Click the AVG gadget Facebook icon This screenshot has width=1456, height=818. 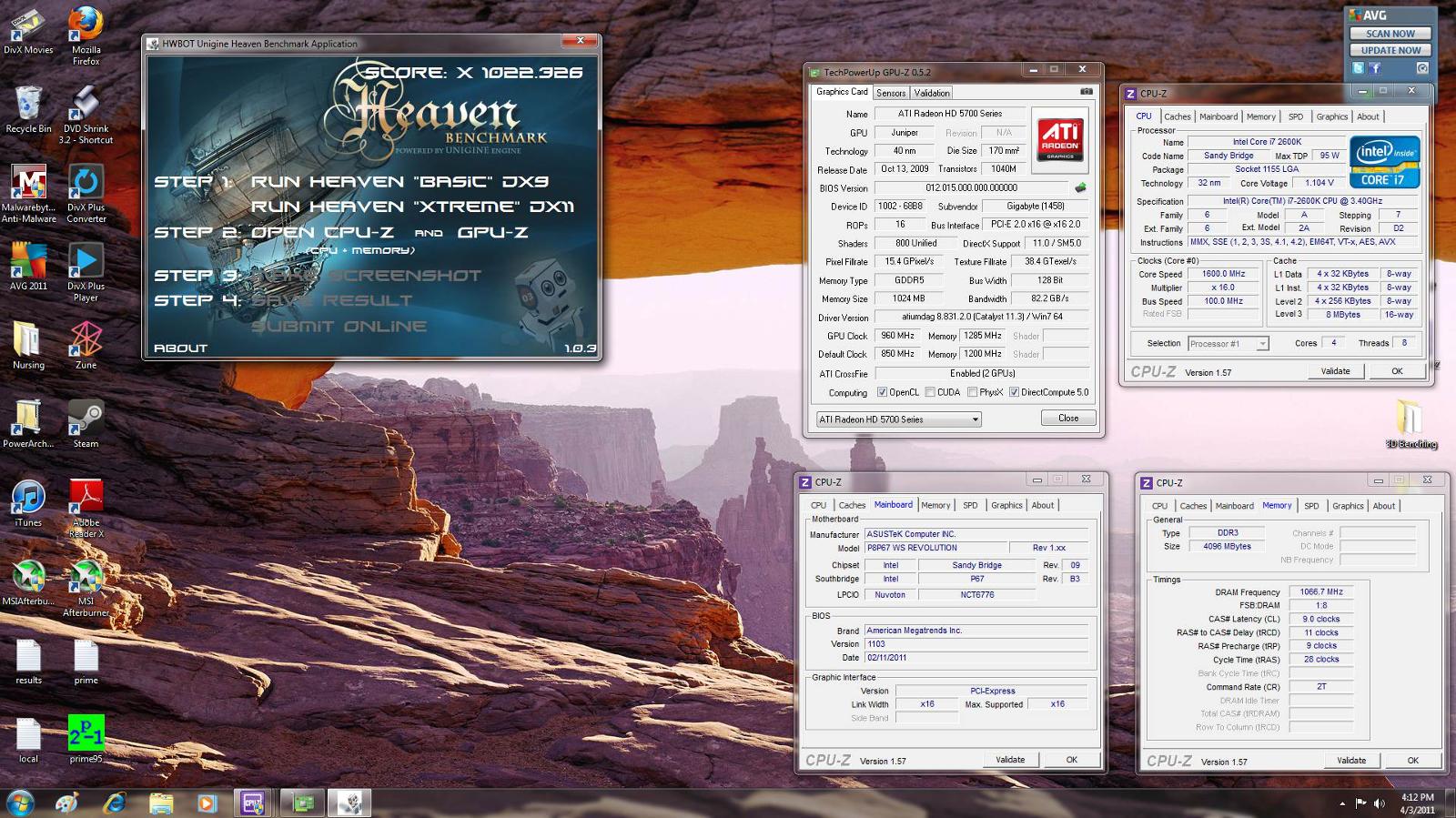click(x=1375, y=68)
